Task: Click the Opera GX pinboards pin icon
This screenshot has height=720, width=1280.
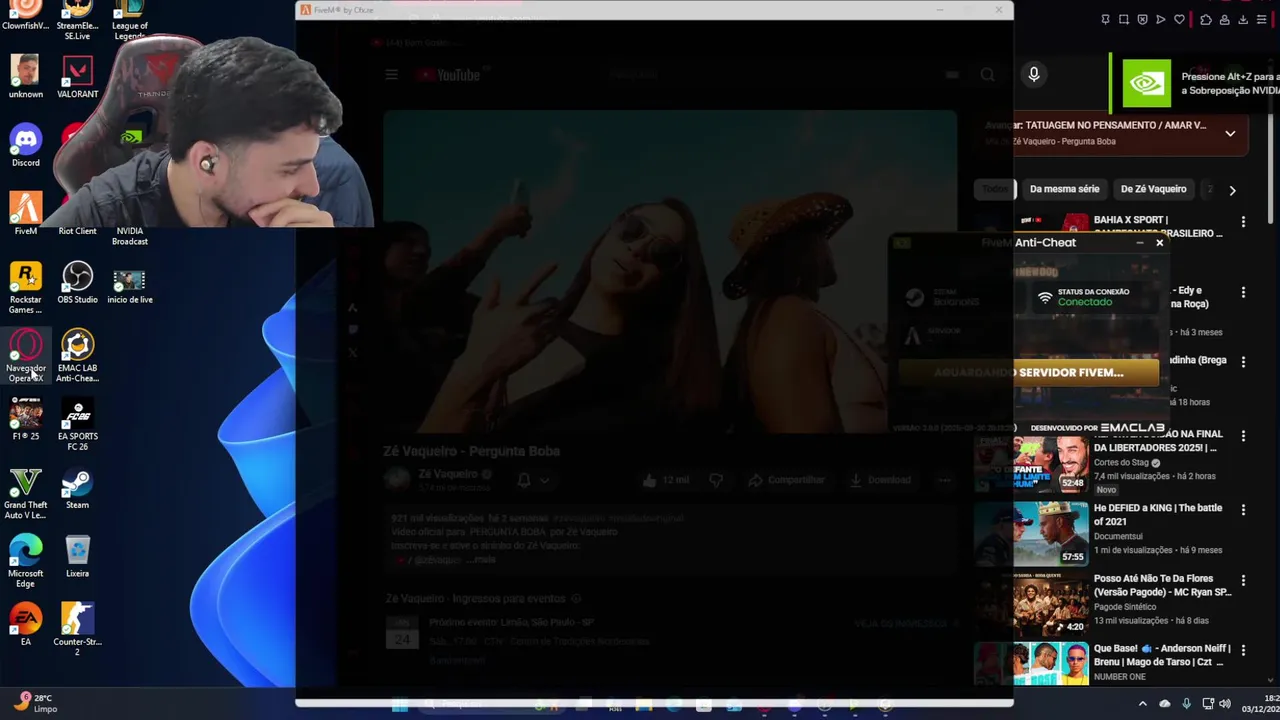Action: point(1105,19)
